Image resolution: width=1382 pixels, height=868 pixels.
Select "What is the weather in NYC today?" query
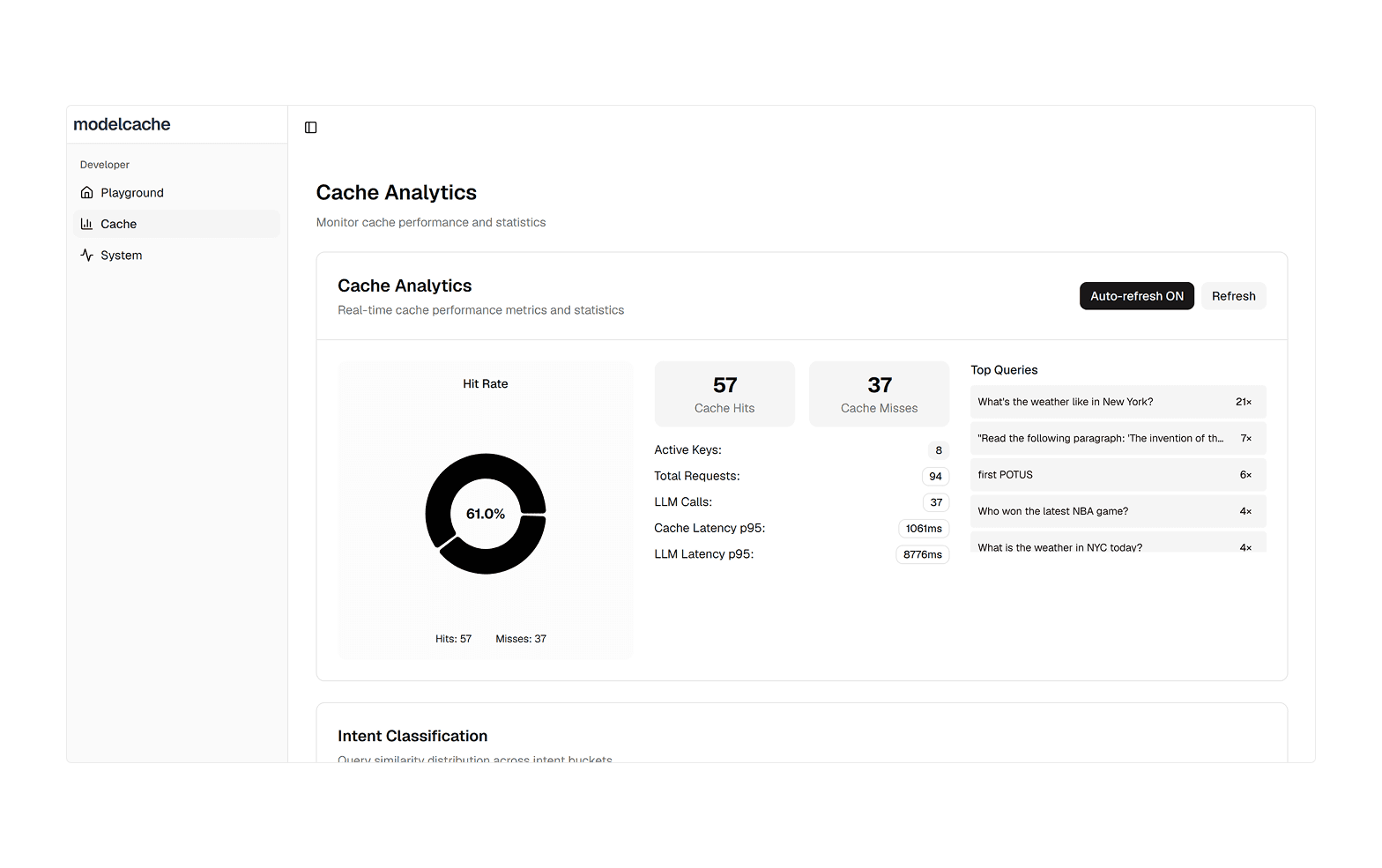point(1118,542)
